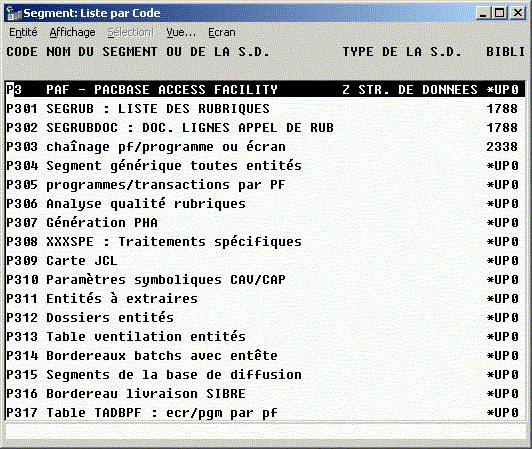Select row P317 Table TADBPF

coord(265,413)
